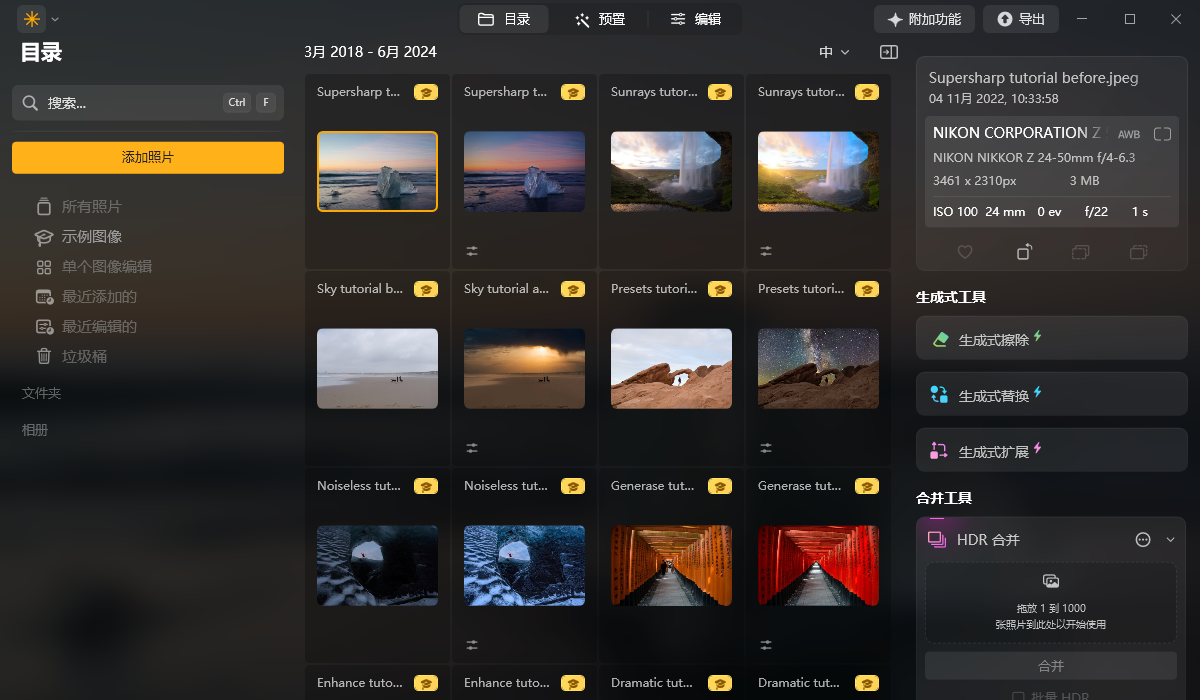
Task: Click the 添加照片 button
Action: (x=147, y=158)
